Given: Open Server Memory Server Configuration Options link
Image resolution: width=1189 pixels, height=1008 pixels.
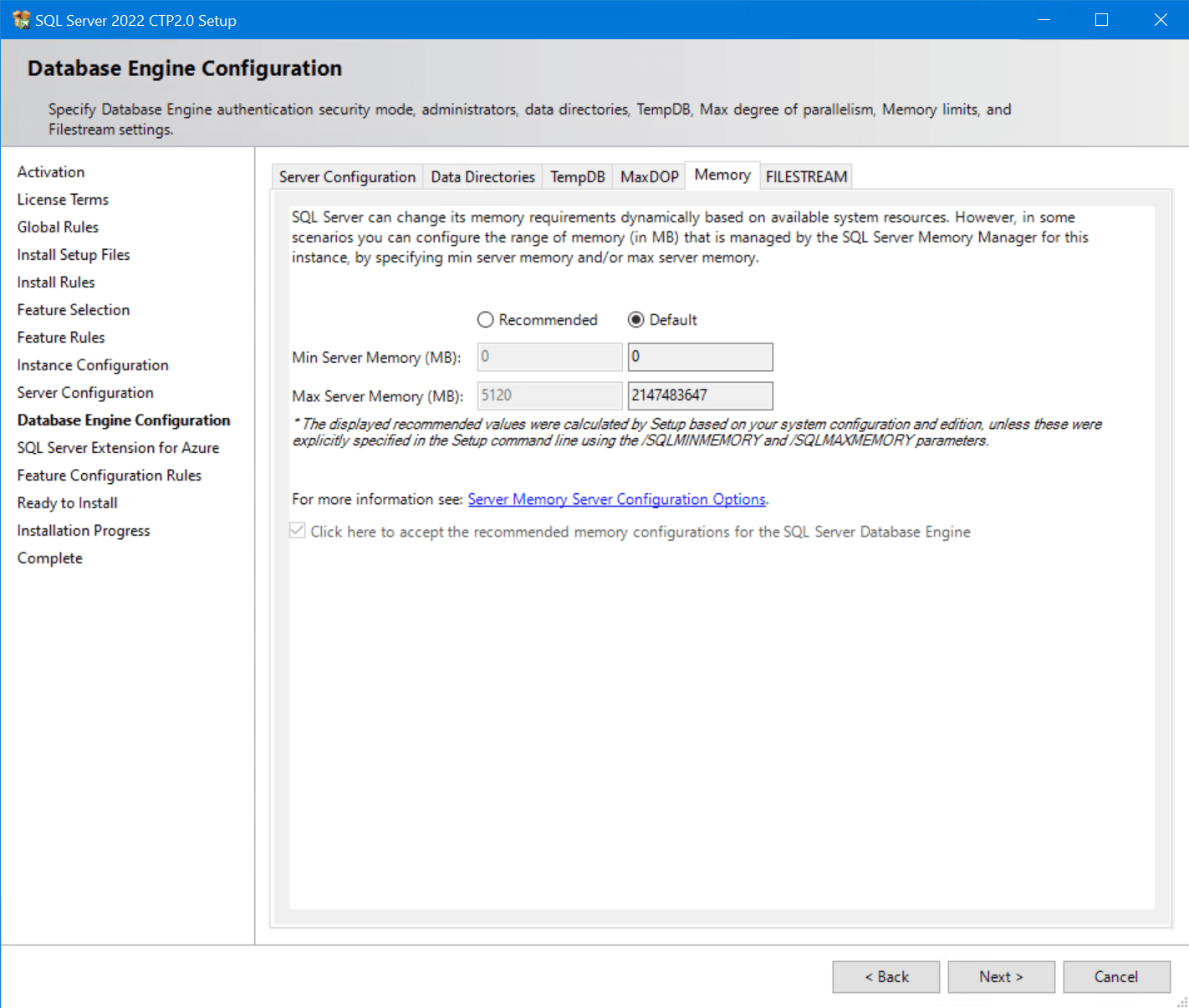Looking at the screenshot, I should 616,499.
